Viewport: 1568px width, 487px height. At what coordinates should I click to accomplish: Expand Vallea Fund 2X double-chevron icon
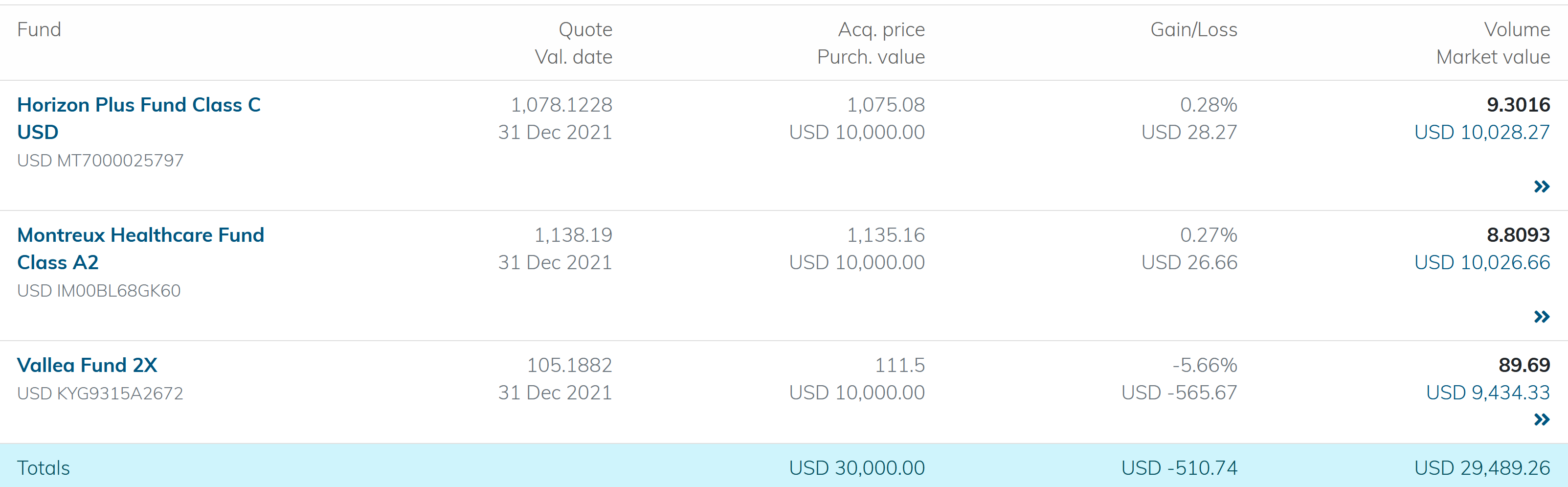1541,419
